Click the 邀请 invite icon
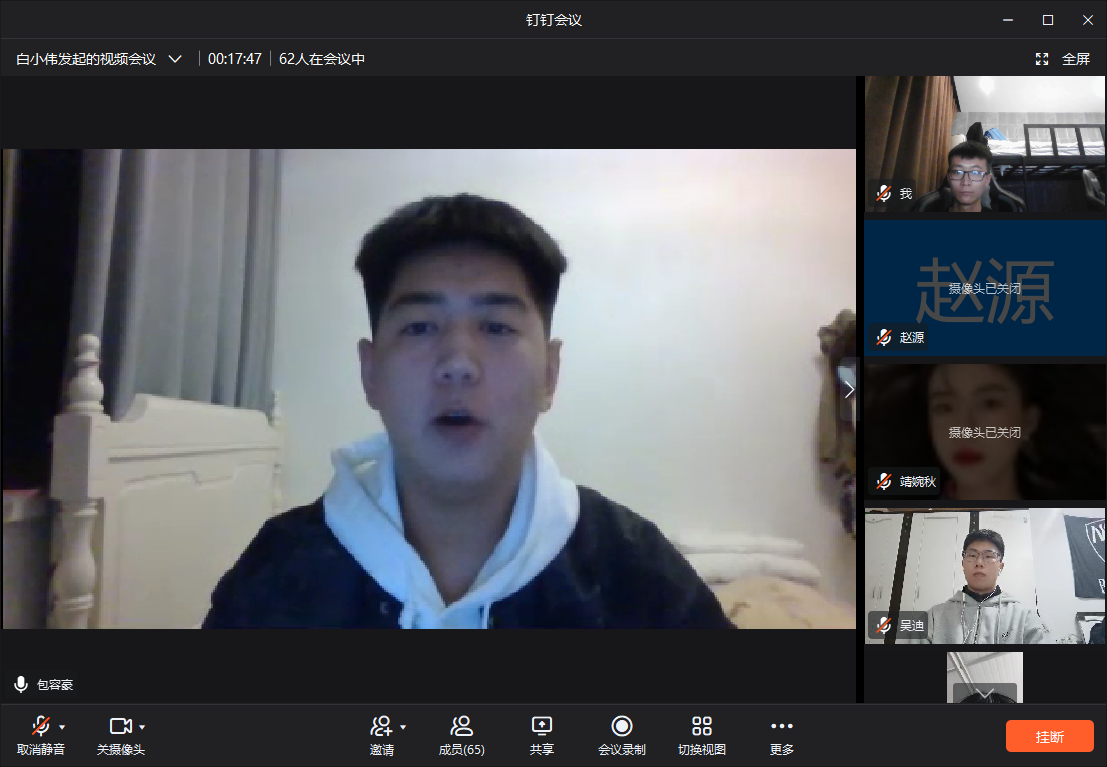The height and width of the screenshot is (767, 1107). coord(381,726)
